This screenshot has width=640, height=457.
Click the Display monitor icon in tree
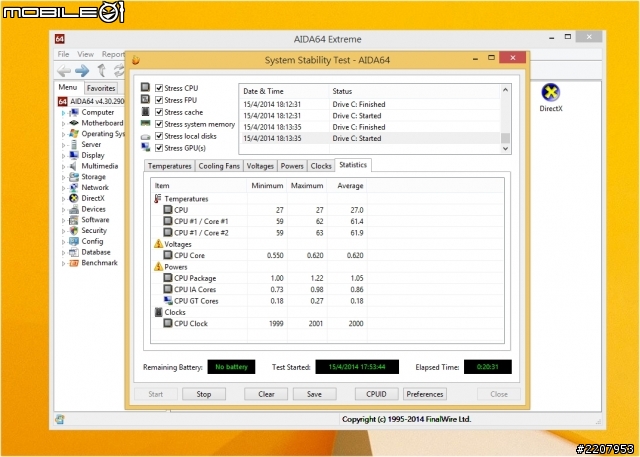[x=74, y=155]
